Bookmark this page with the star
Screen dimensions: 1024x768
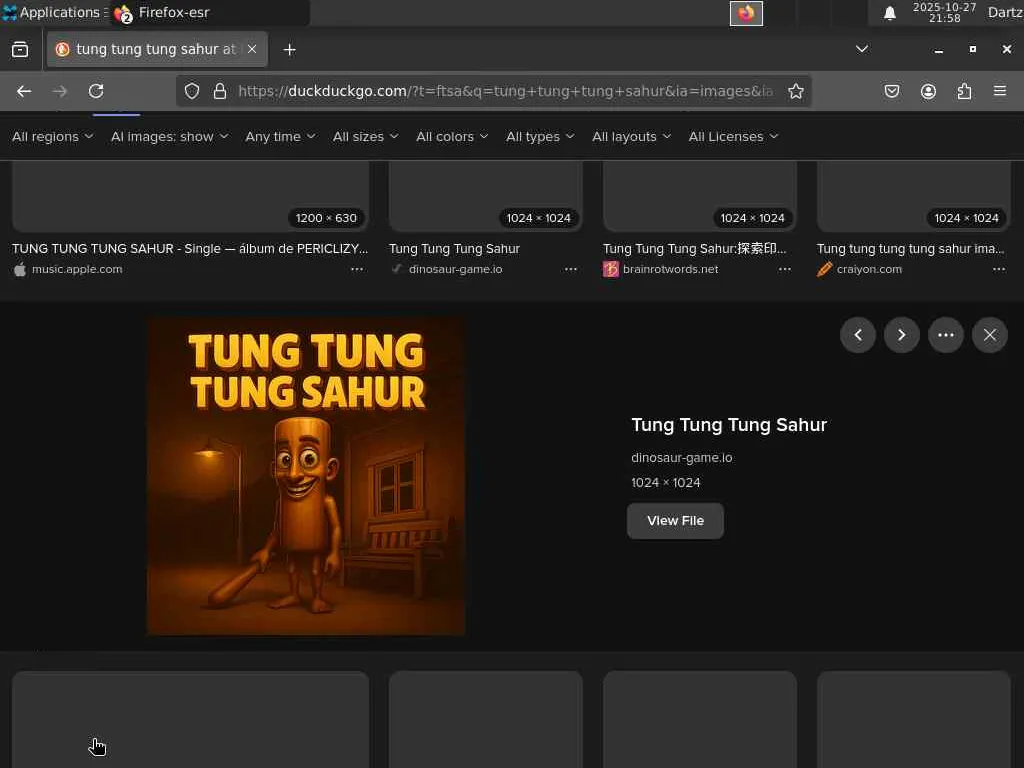click(x=795, y=91)
